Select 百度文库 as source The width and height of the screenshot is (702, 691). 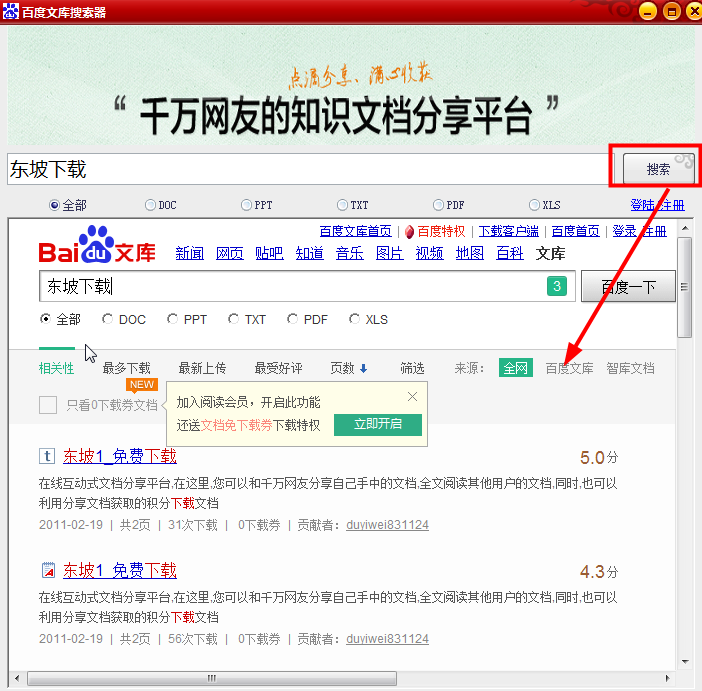pyautogui.click(x=569, y=368)
